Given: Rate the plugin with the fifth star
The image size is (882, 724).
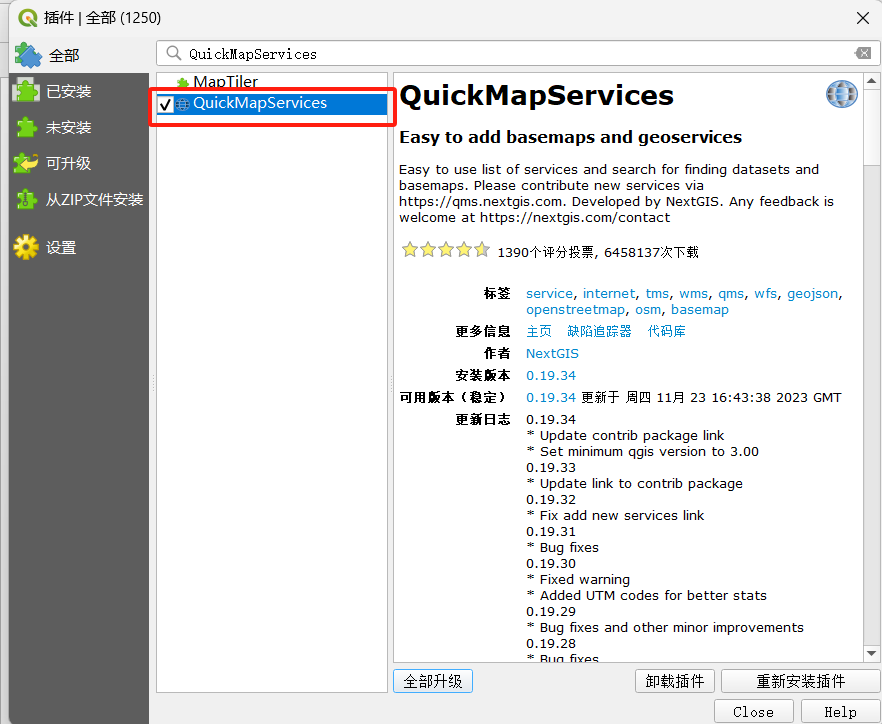Looking at the screenshot, I should pos(482,250).
